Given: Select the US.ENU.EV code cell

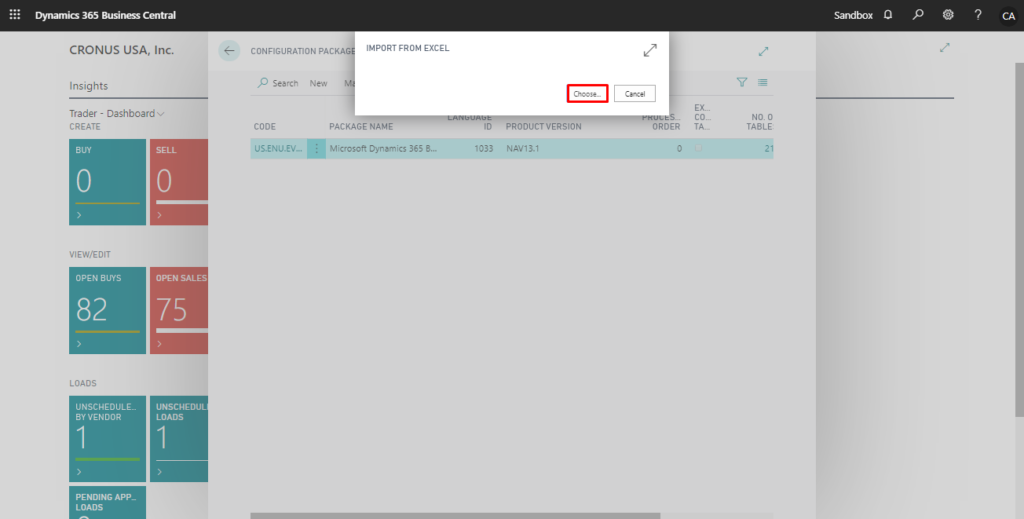Looking at the screenshot, I should 279,149.
